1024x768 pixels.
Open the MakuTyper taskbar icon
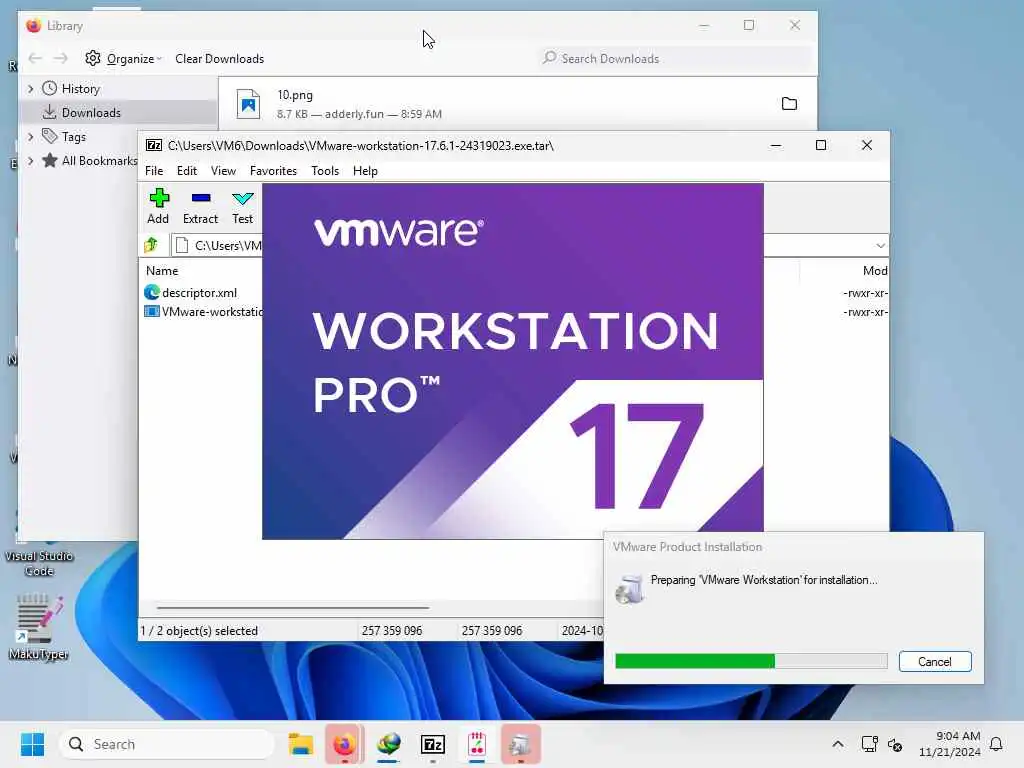[x=477, y=744]
